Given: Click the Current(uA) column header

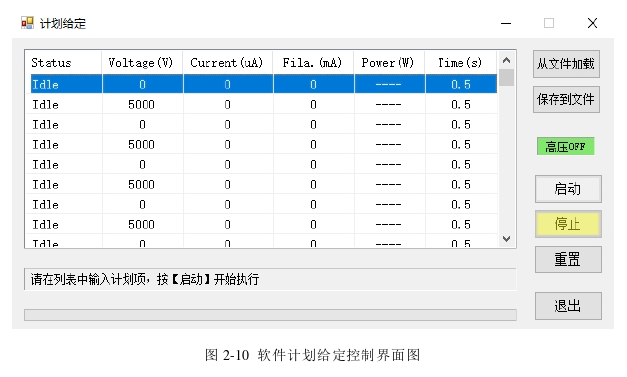Looking at the screenshot, I should pyautogui.click(x=228, y=63).
